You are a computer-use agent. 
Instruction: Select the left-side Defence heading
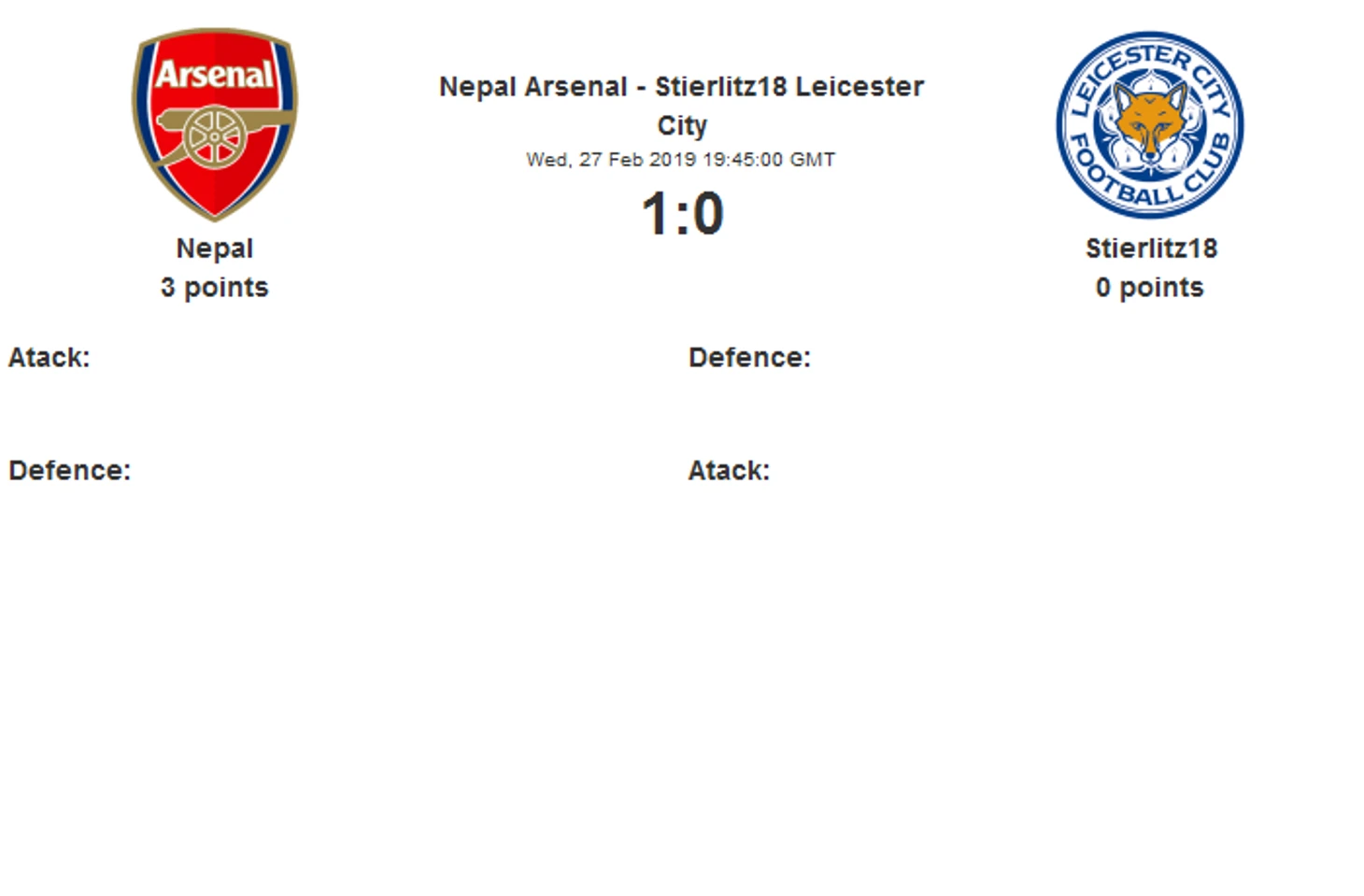70,471
